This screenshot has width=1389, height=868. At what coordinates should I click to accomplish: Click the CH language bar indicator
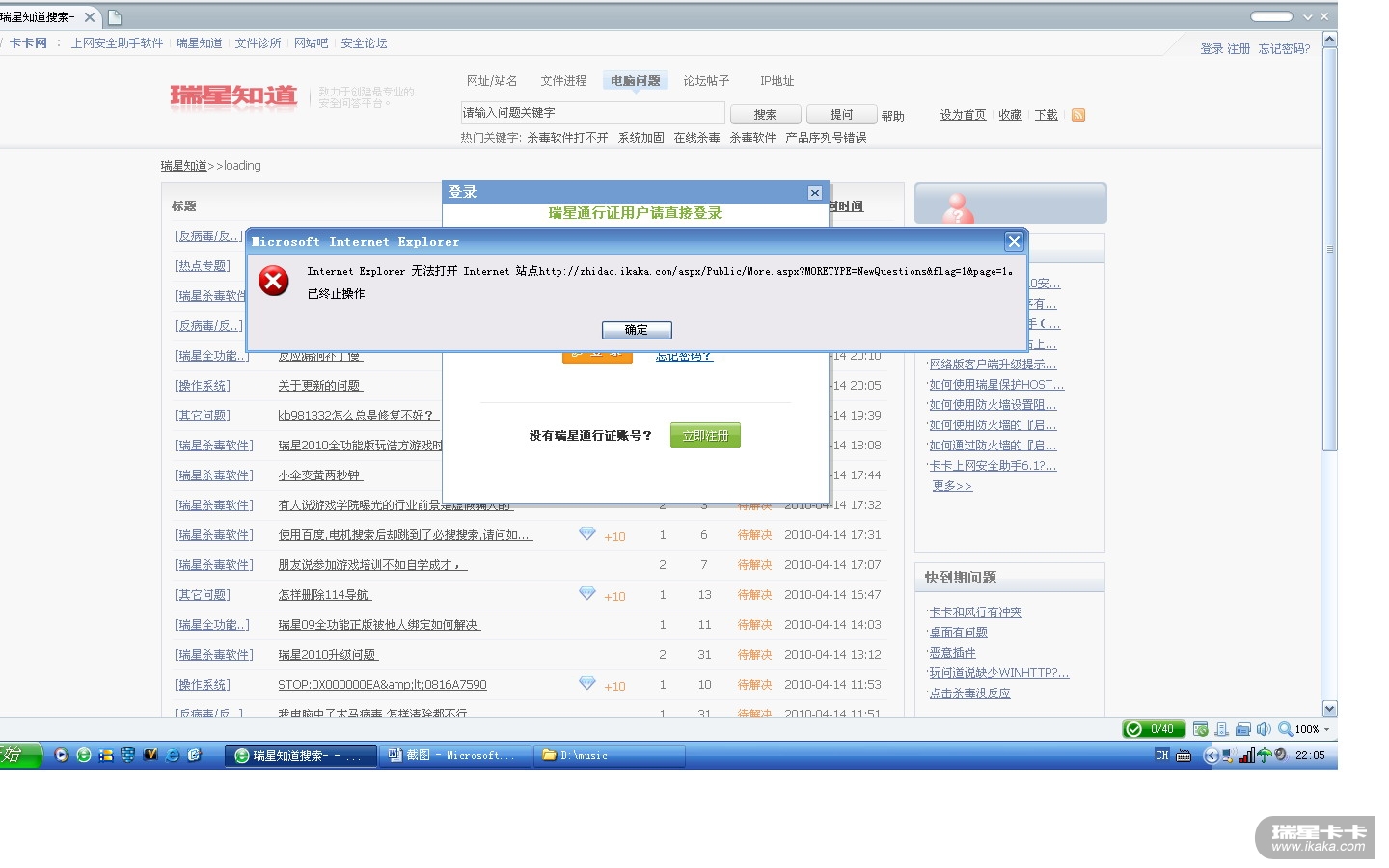(1162, 755)
